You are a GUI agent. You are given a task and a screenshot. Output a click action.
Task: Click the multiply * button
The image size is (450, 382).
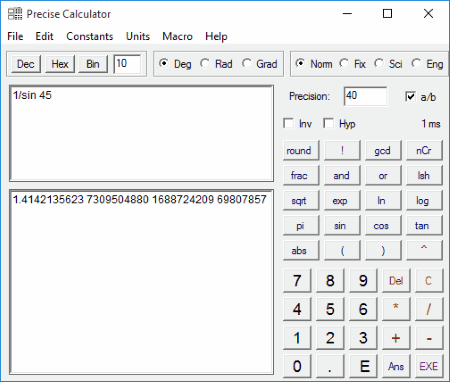(396, 309)
